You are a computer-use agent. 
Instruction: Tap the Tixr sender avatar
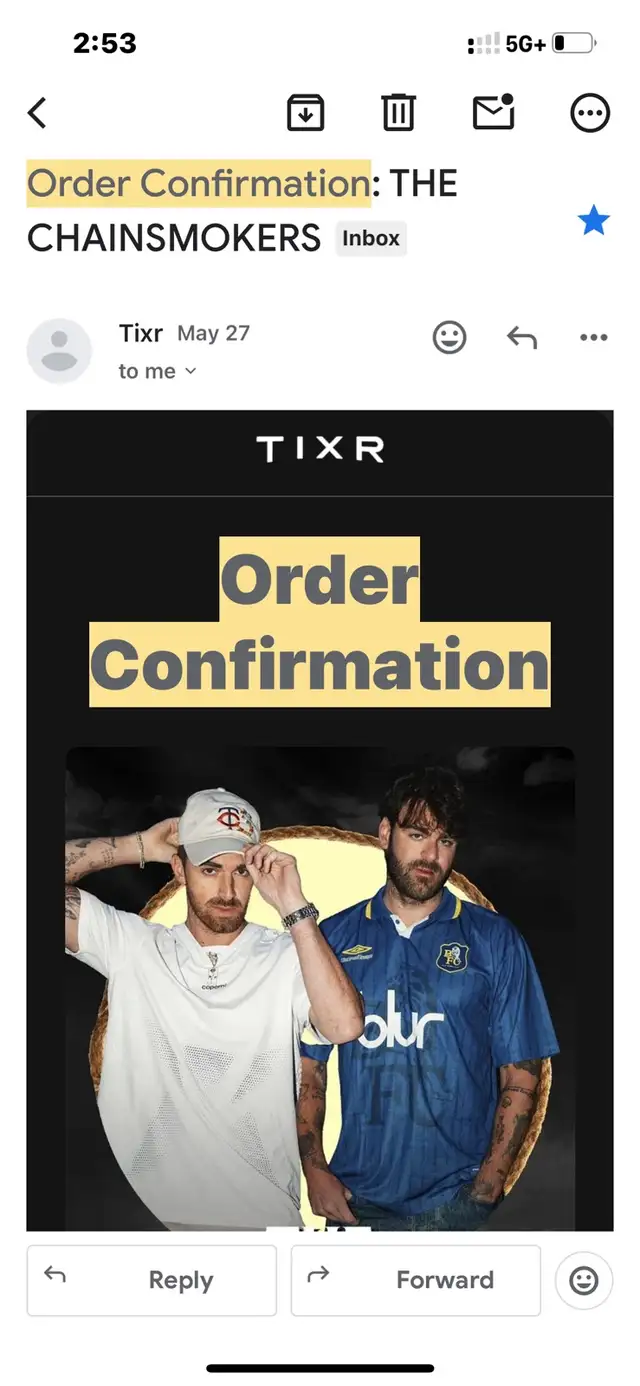pyautogui.click(x=59, y=351)
